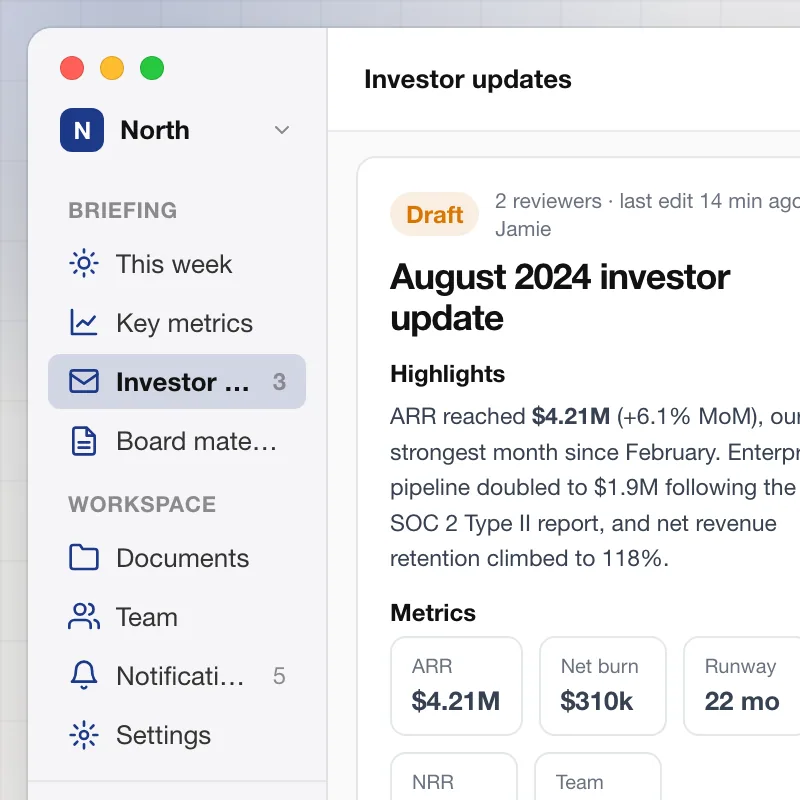Click the yellow minimize window button
This screenshot has height=800, width=800.
pos(112,68)
